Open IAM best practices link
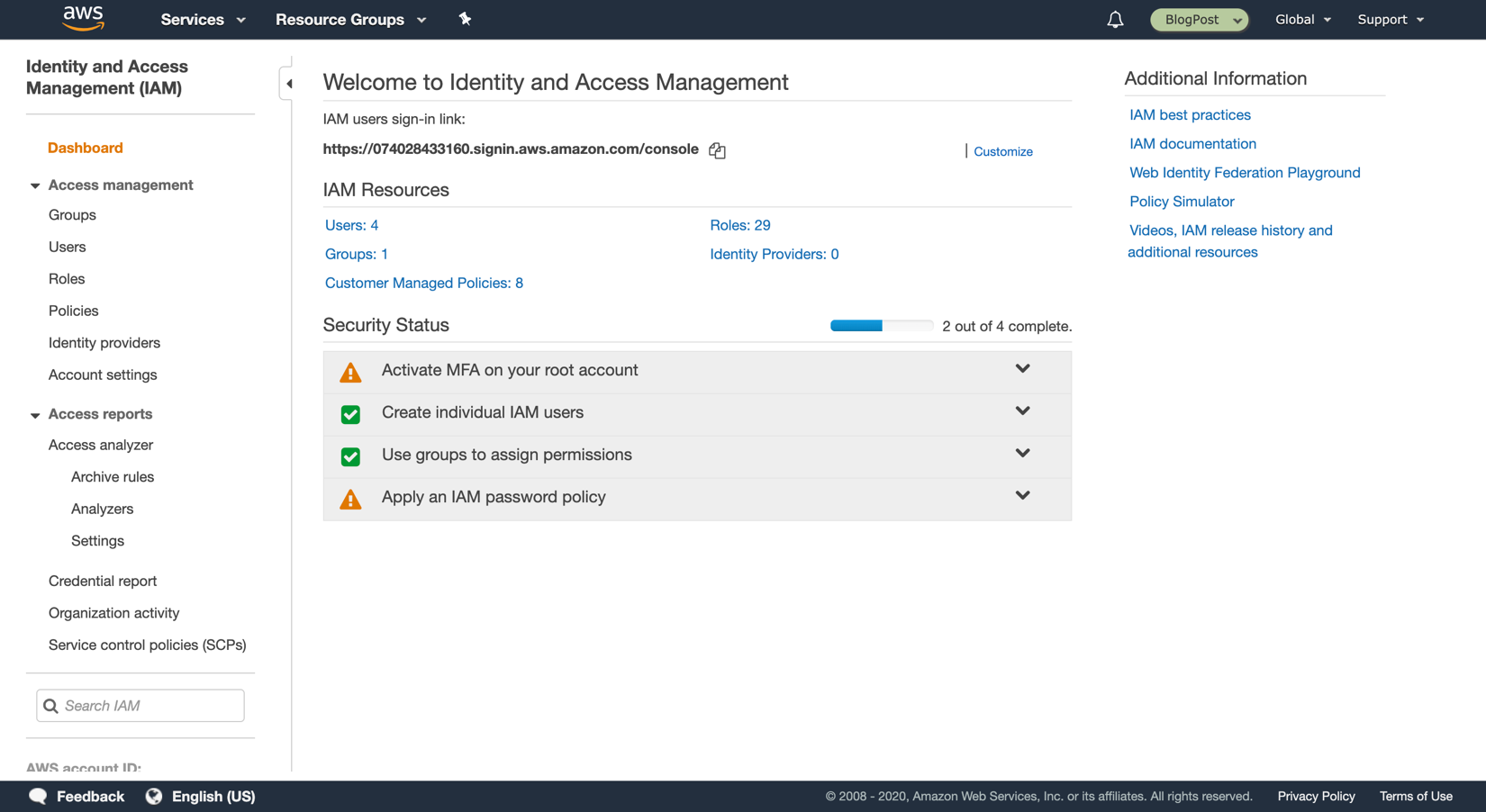 point(1190,115)
